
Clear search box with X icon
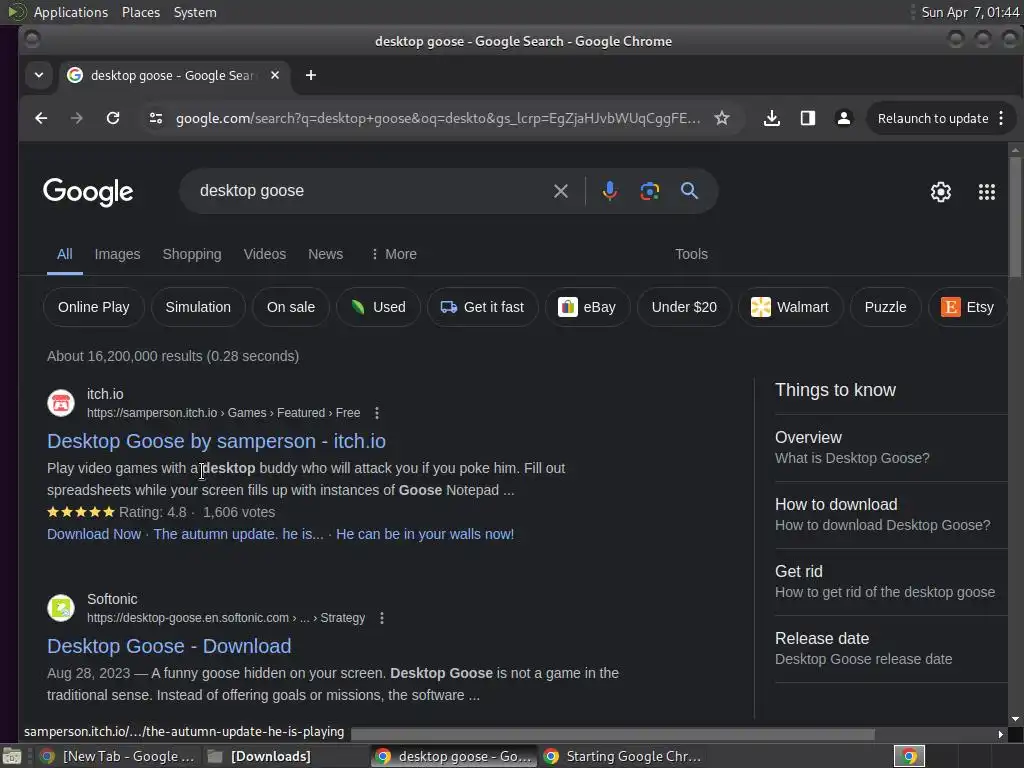point(560,191)
